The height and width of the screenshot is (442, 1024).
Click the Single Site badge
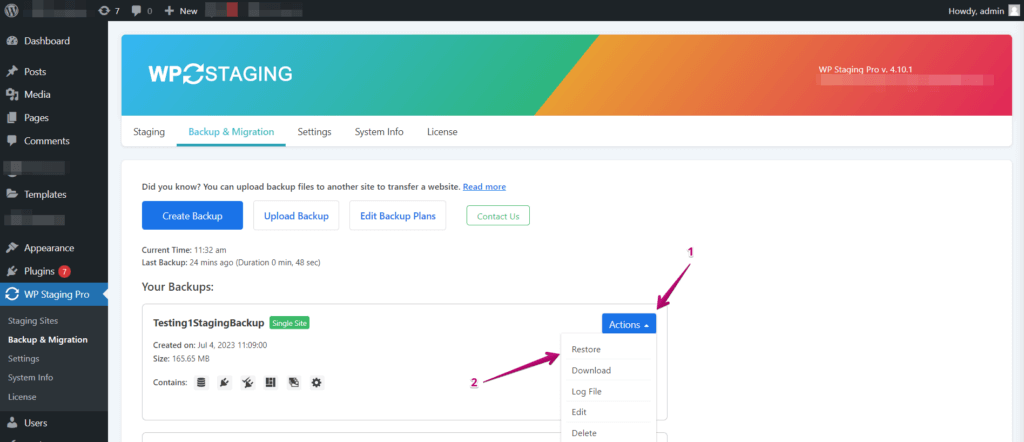pyautogui.click(x=289, y=323)
